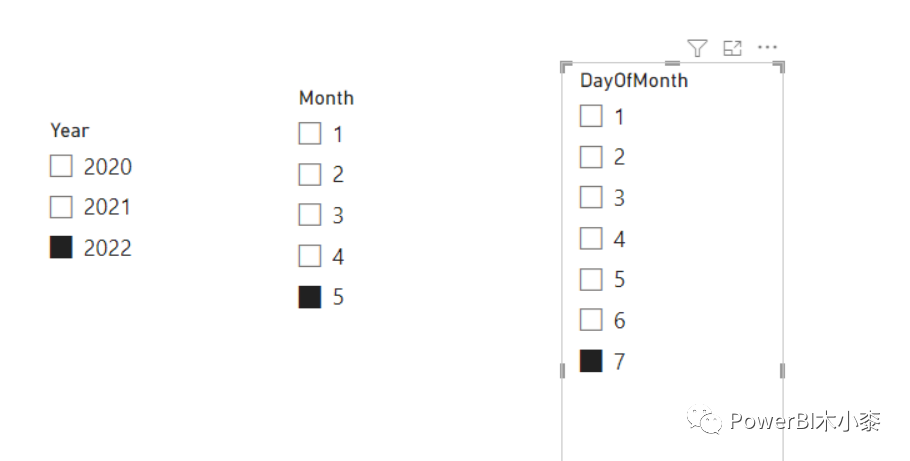Check the 2021 Year checkbox
Viewport: 910px width, 461px height.
61,207
